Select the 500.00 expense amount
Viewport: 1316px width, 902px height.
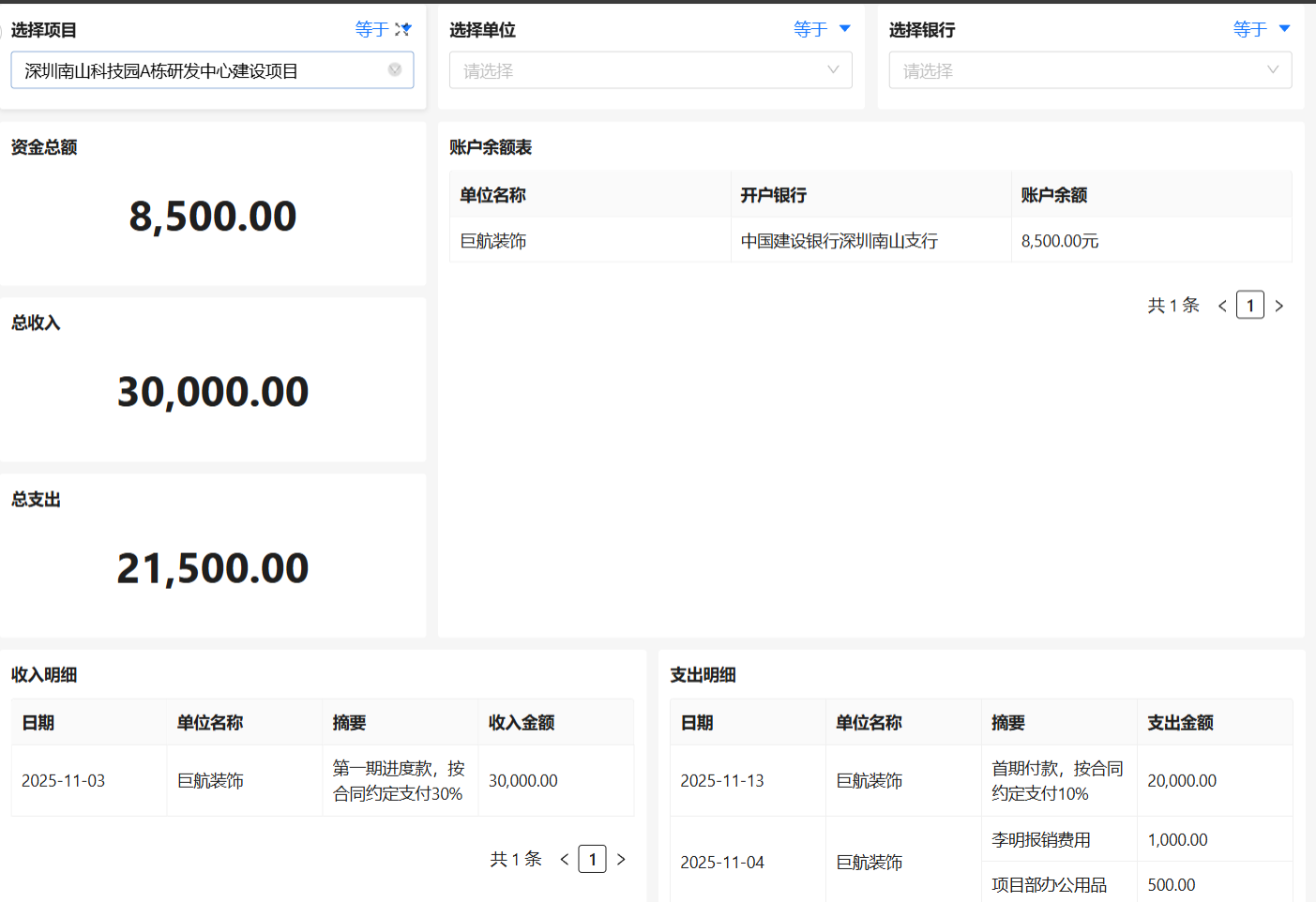click(x=1215, y=883)
